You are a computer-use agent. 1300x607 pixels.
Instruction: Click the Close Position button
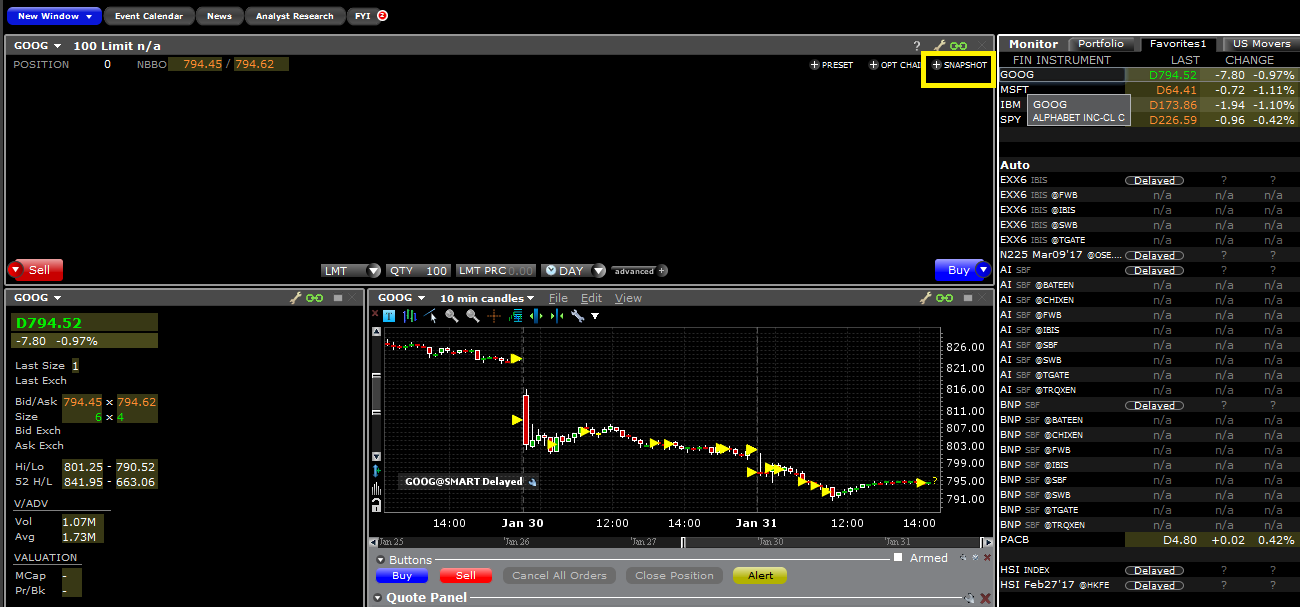pyautogui.click(x=675, y=576)
